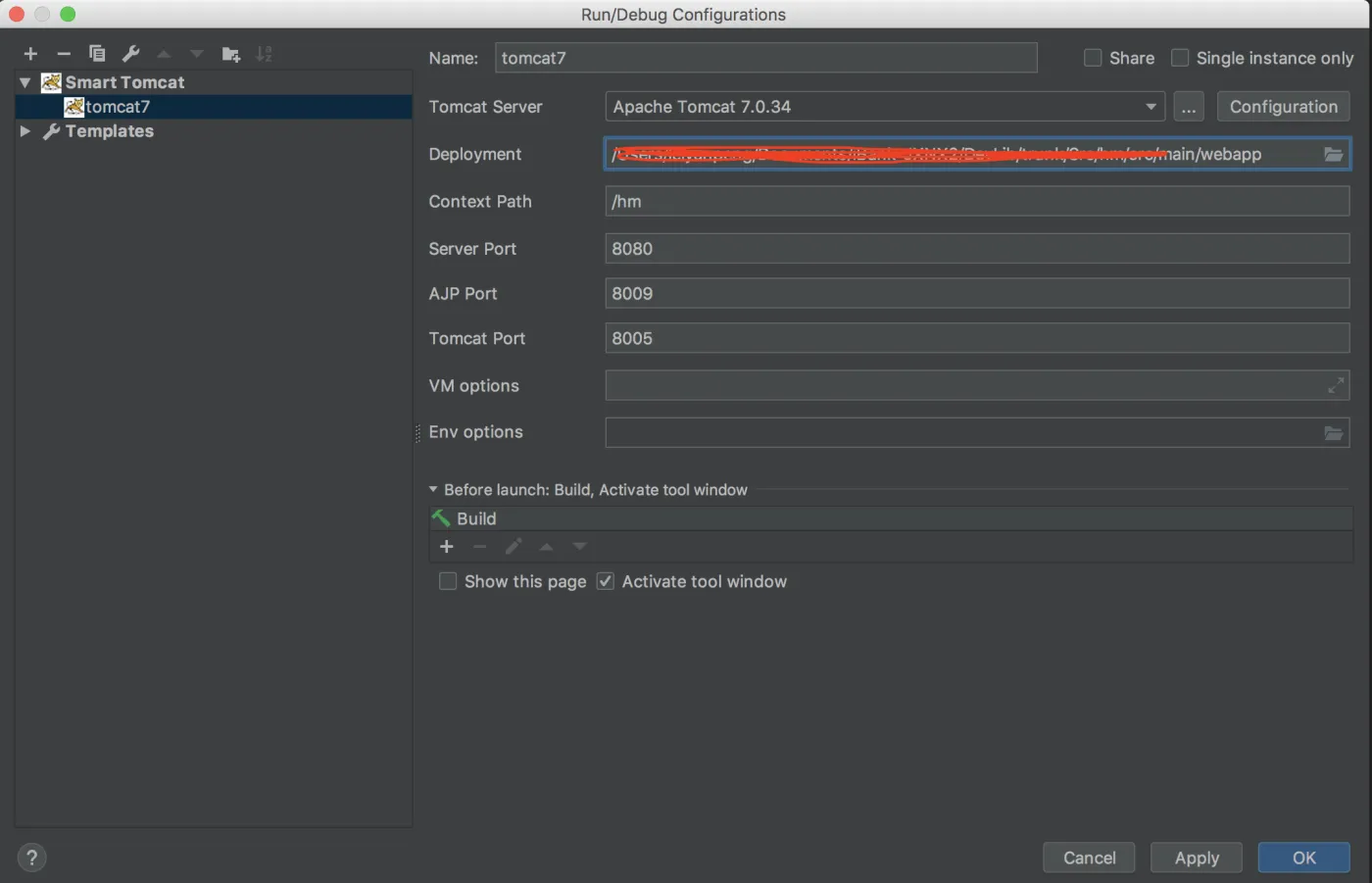Viewport: 1372px width, 883px height.
Task: Add a new run configuration
Action: click(30, 54)
